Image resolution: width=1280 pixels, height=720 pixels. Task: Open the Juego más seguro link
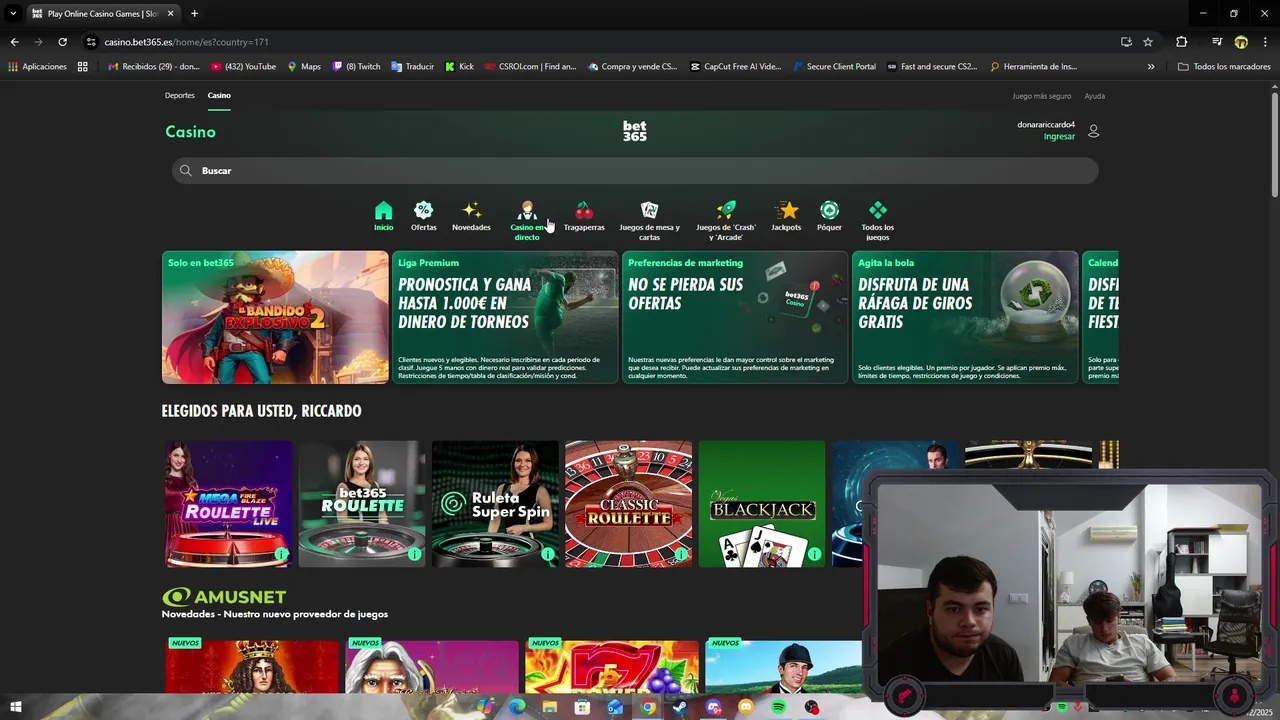tap(1042, 96)
